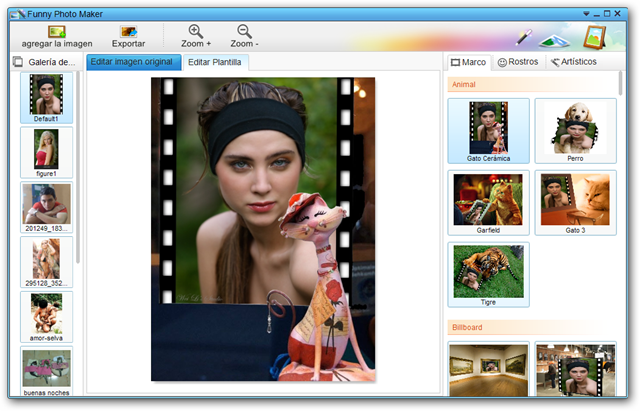Screen dimensions: 640x411
Task: Click the gallery panel vertical scrollbar
Action: pyautogui.click(x=78, y=167)
